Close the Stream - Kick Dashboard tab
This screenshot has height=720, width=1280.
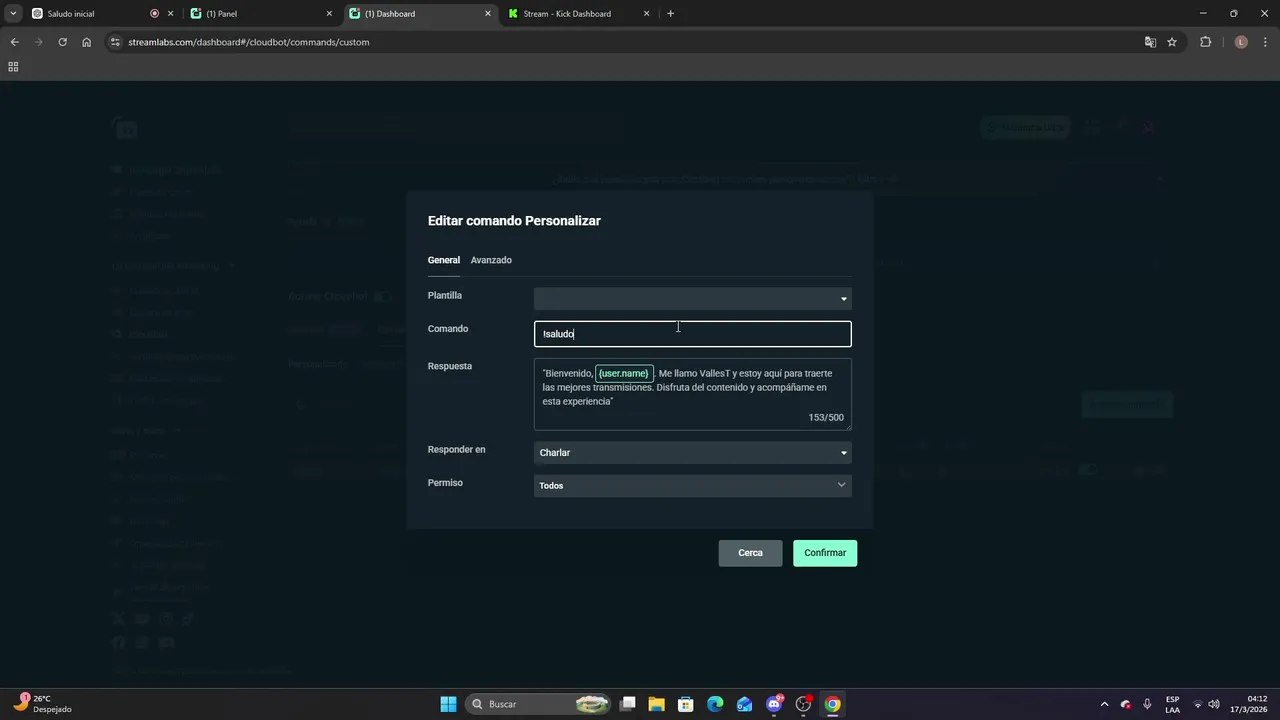(x=646, y=14)
